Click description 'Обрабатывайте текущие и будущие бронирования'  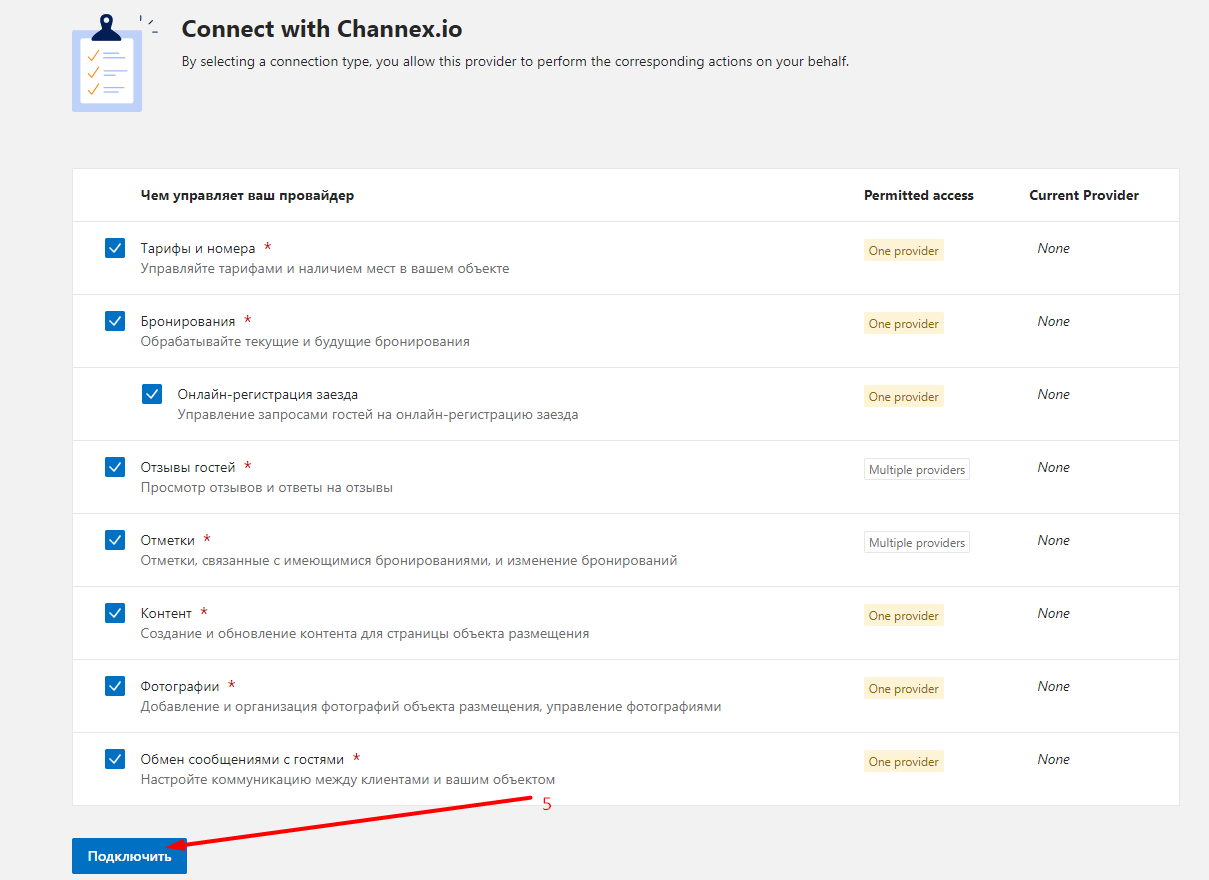[x=305, y=342]
